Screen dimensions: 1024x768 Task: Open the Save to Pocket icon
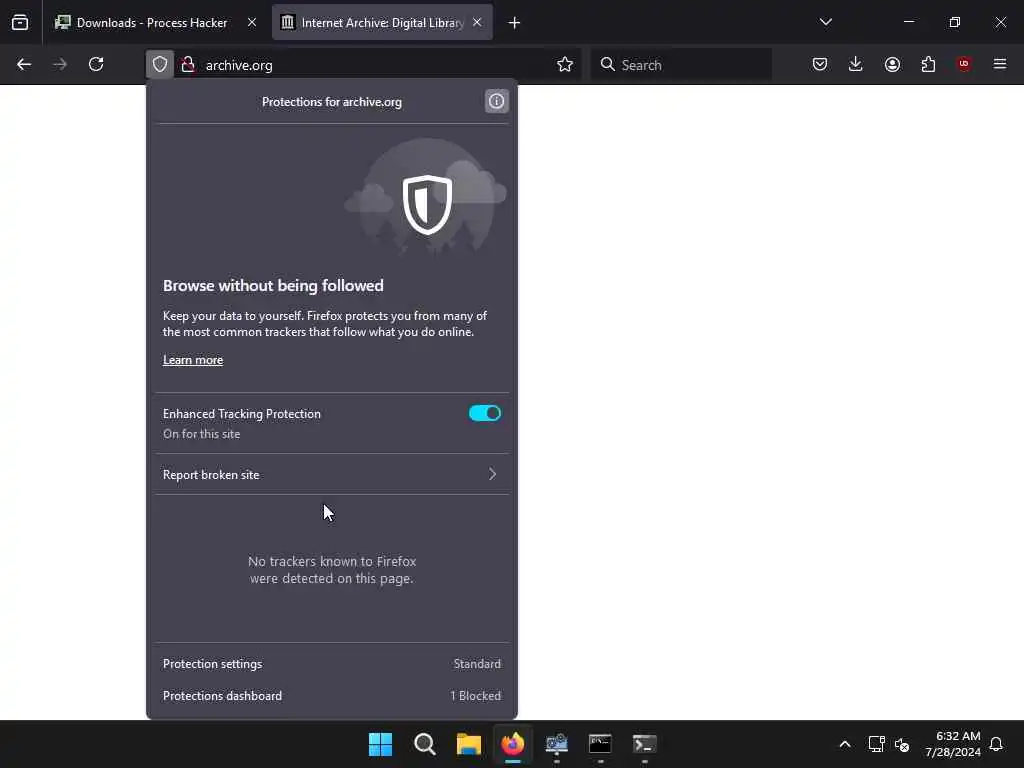pyautogui.click(x=820, y=65)
